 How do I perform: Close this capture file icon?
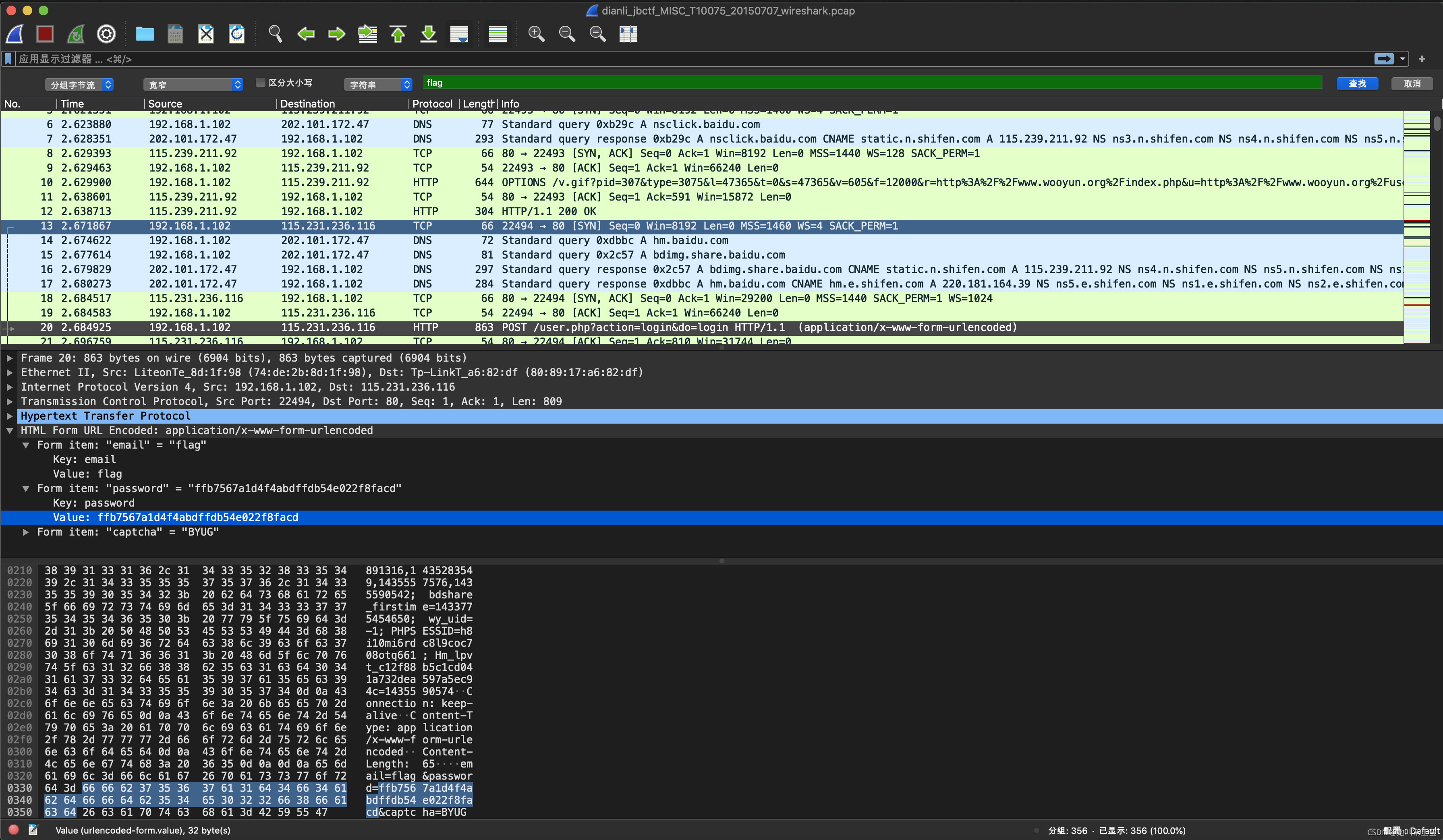[206, 34]
